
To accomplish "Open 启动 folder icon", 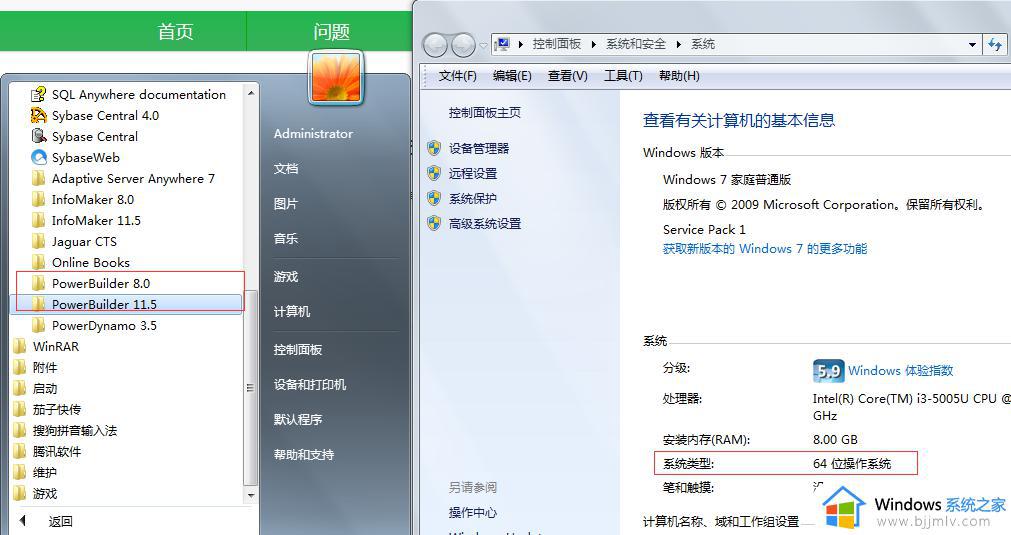I will click(20, 388).
